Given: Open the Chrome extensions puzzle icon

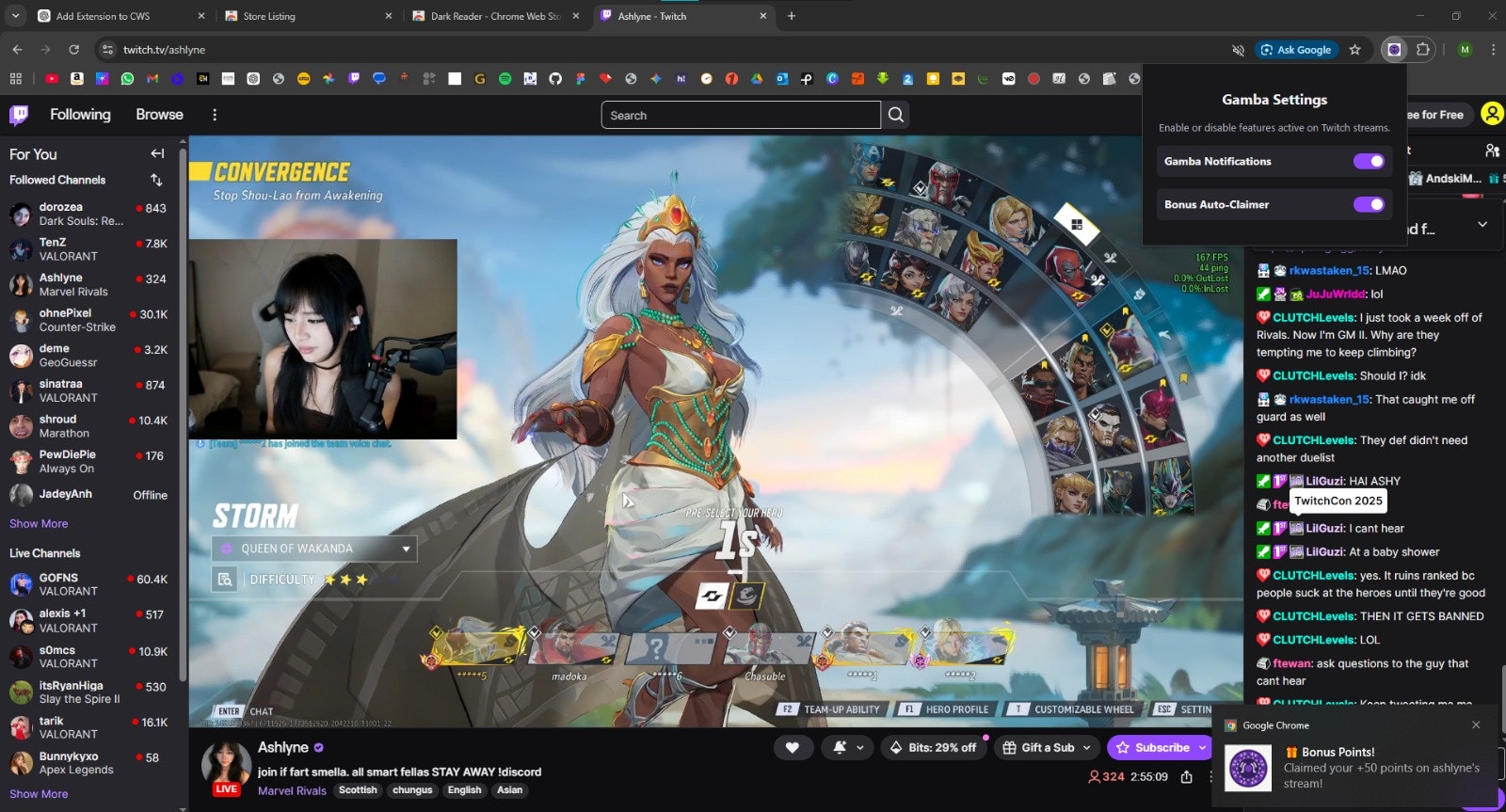Looking at the screenshot, I should pos(1423,50).
